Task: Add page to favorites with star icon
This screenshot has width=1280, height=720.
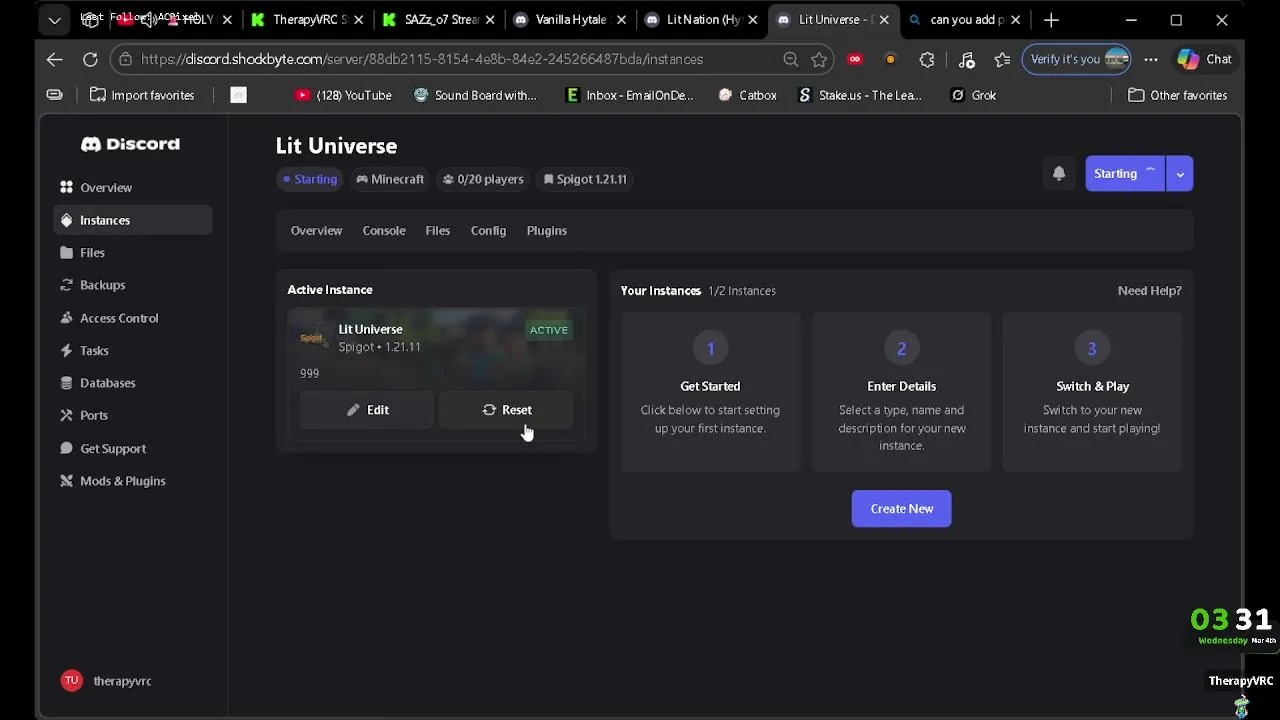Action: pos(819,59)
